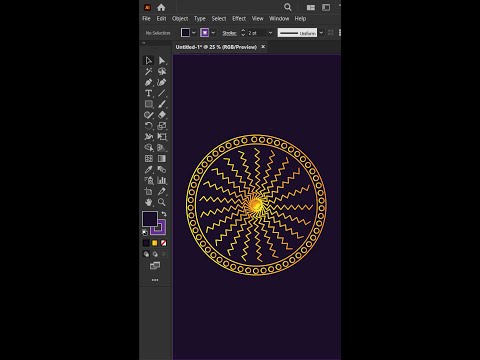480x360 pixels.
Task: Open Edit Toolbar three-dots menu
Action: [x=155, y=280]
